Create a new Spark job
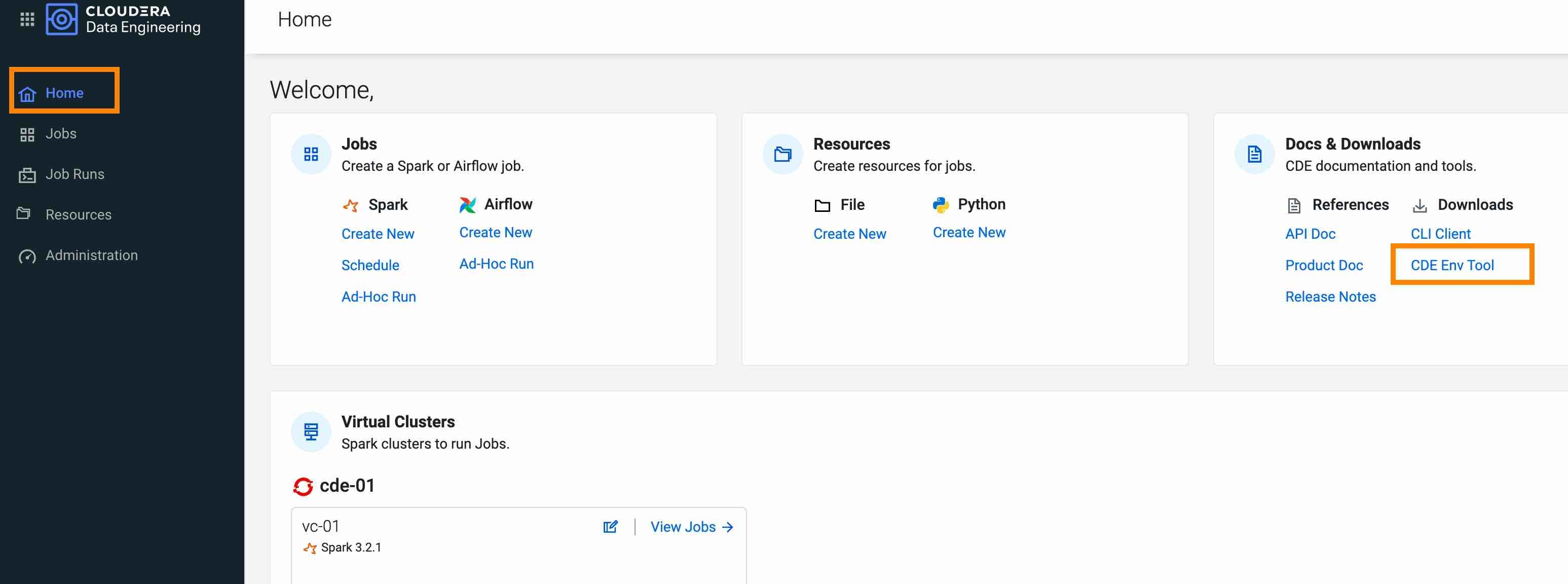Screen dimensions: 1568x584 pos(378,234)
